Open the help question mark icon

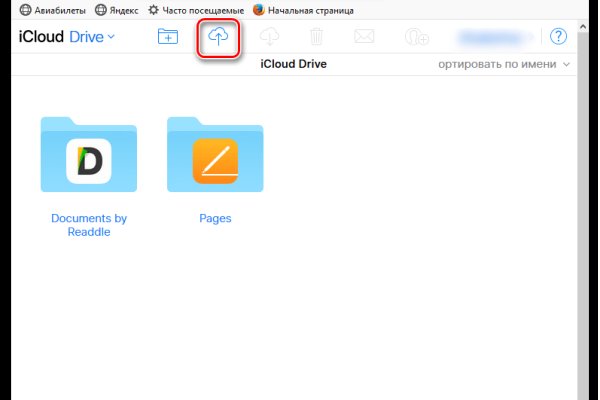tap(558, 37)
